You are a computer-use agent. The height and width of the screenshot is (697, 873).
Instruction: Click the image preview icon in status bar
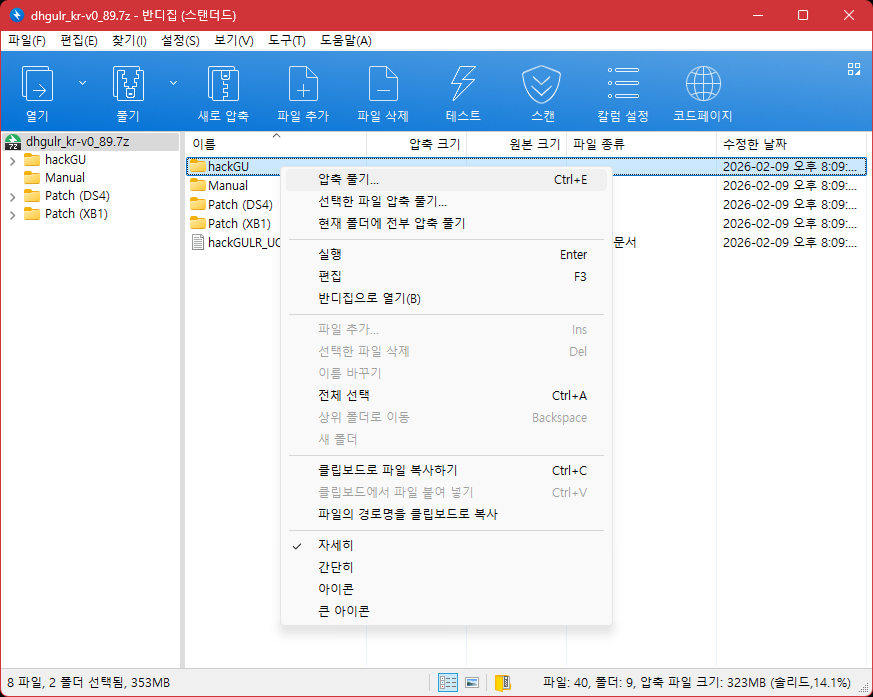click(x=472, y=682)
